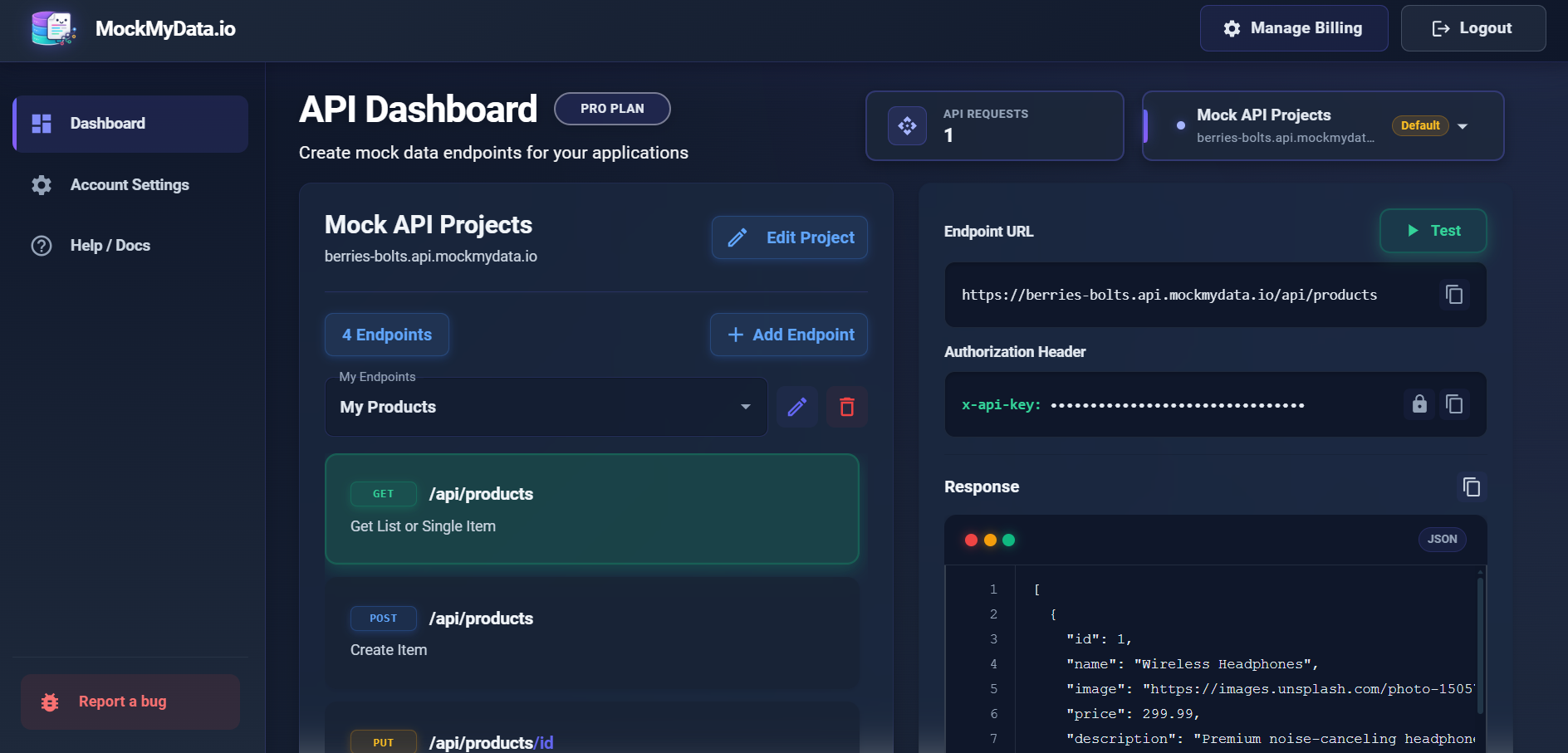Copy the Endpoint URL to clipboard
This screenshot has height=753, width=1568.
1453,295
